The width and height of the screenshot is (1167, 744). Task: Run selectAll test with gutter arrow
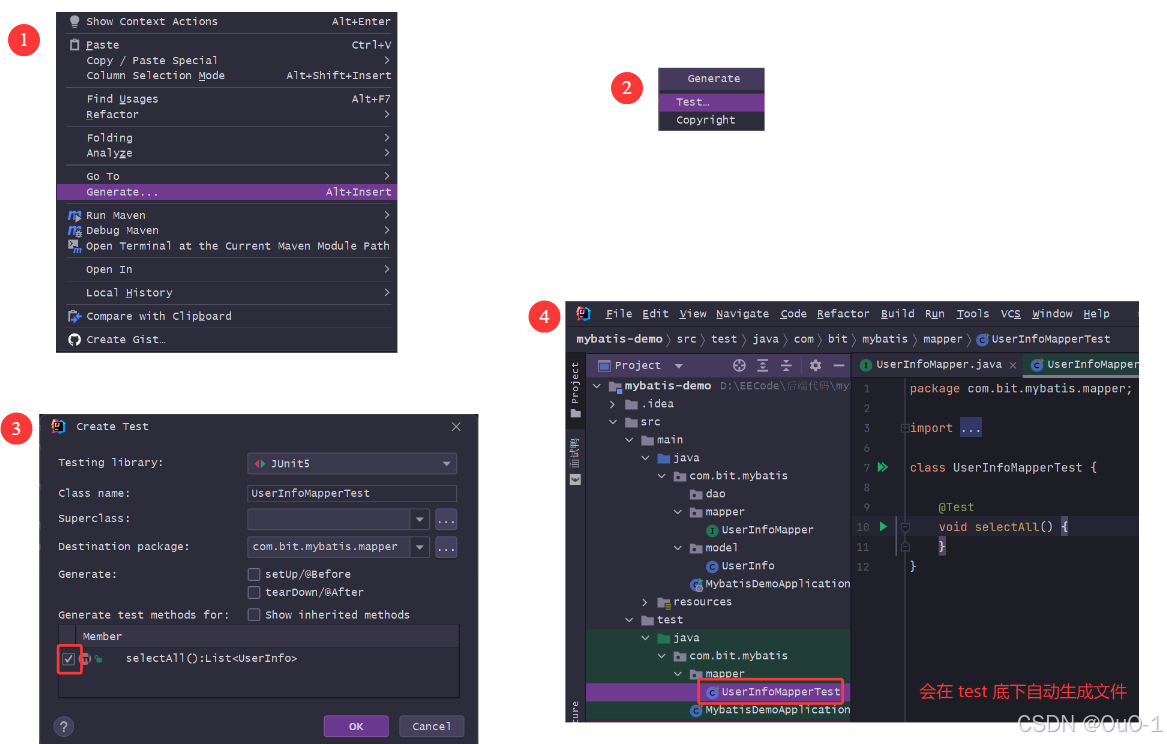(883, 527)
